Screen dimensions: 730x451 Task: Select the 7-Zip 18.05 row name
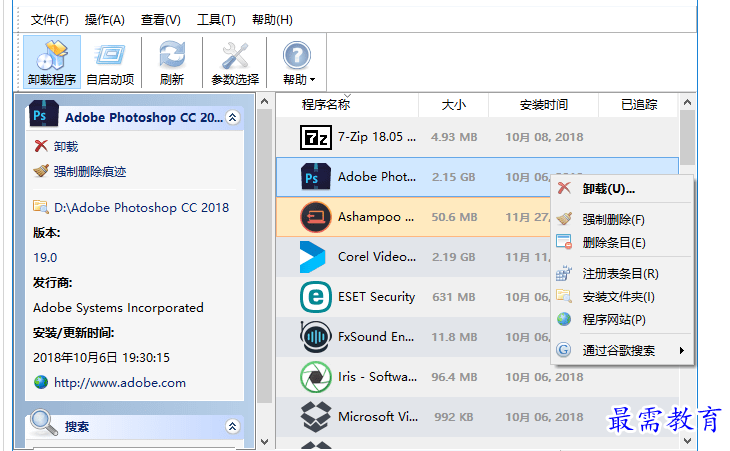377,137
